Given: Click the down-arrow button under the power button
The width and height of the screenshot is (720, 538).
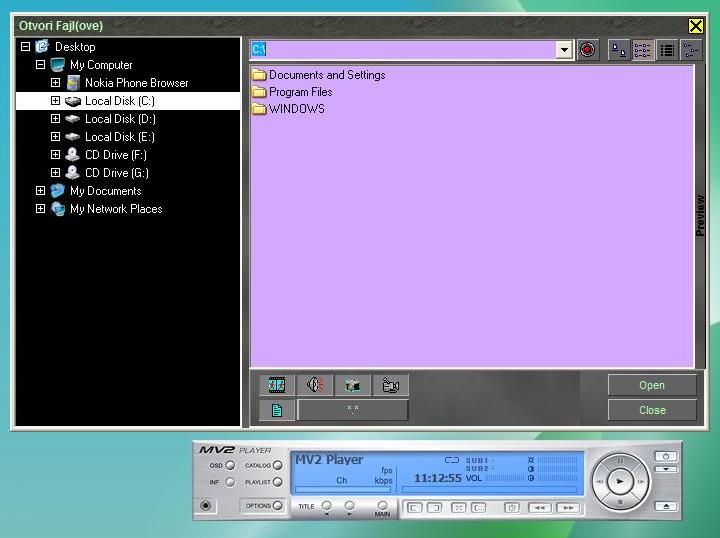Looking at the screenshot, I should click(x=666, y=469).
